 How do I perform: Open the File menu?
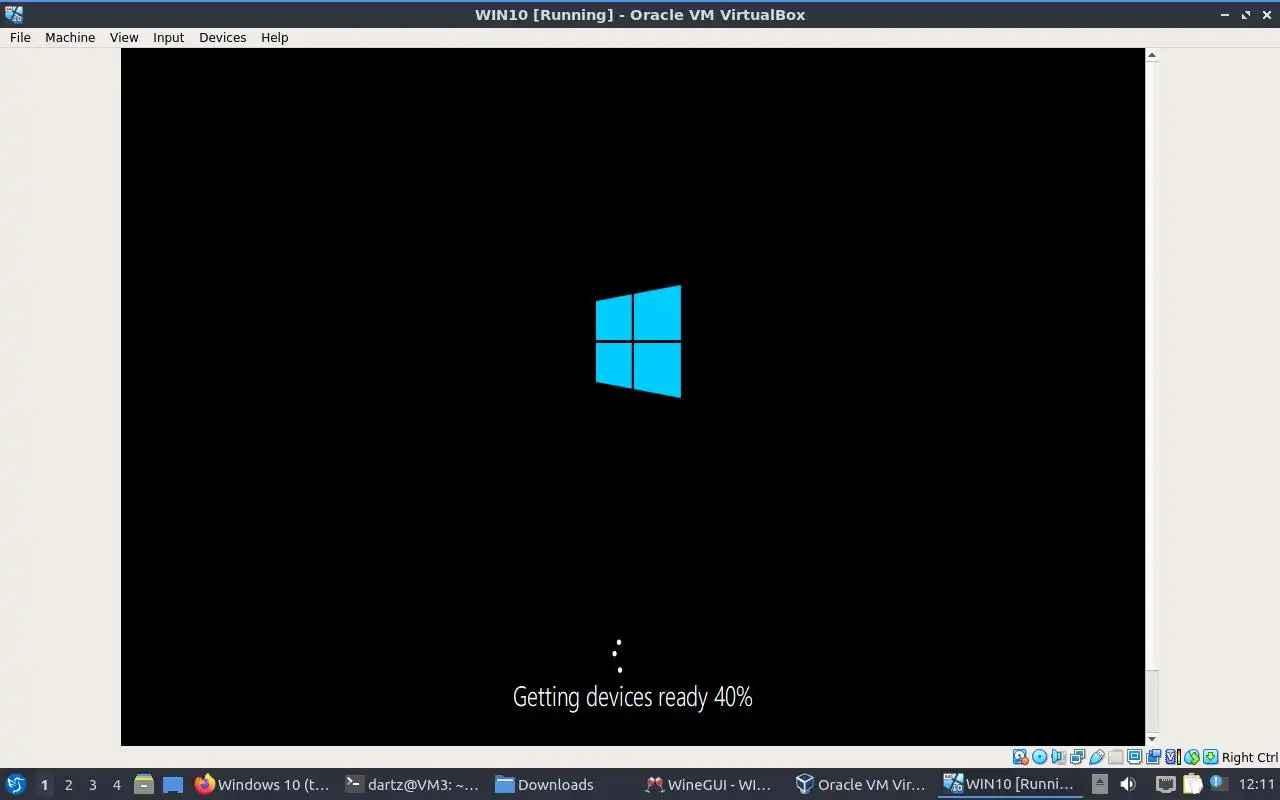coord(20,37)
